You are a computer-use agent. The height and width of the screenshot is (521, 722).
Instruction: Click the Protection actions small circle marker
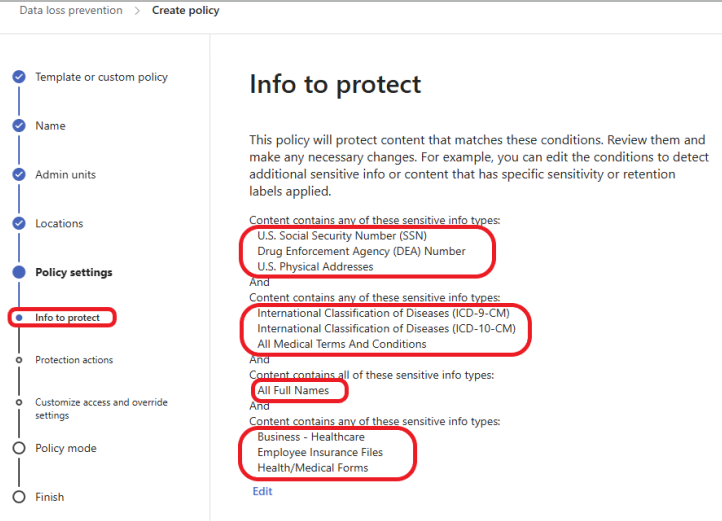coord(19,360)
